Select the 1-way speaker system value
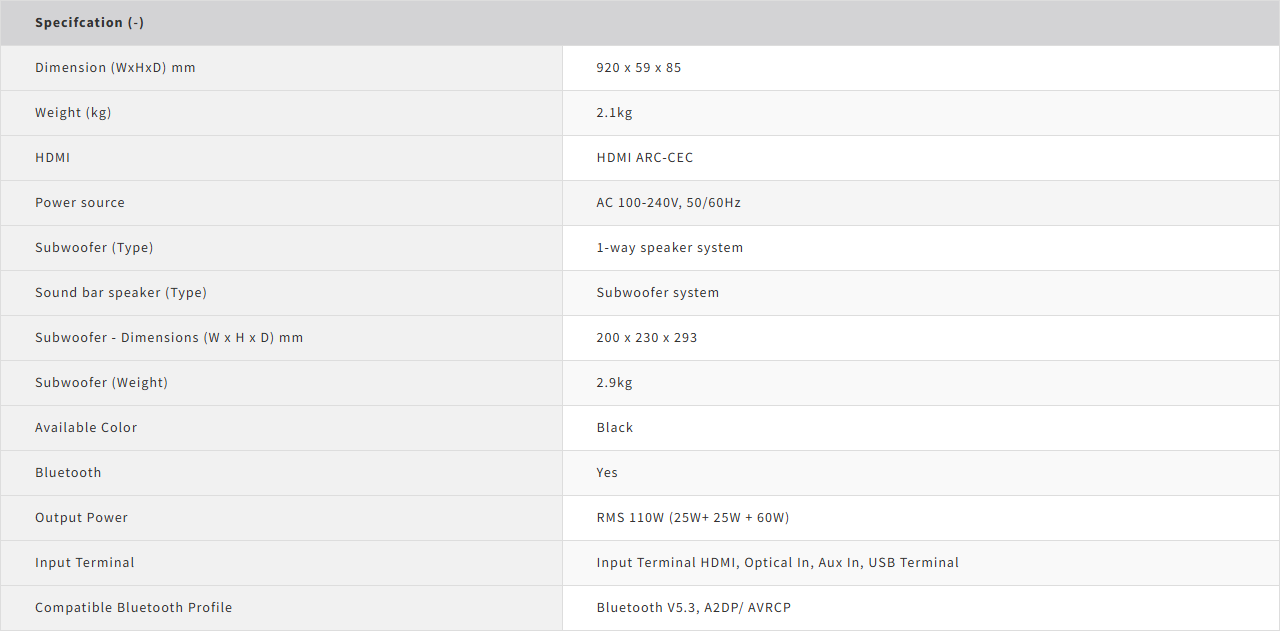 point(669,248)
